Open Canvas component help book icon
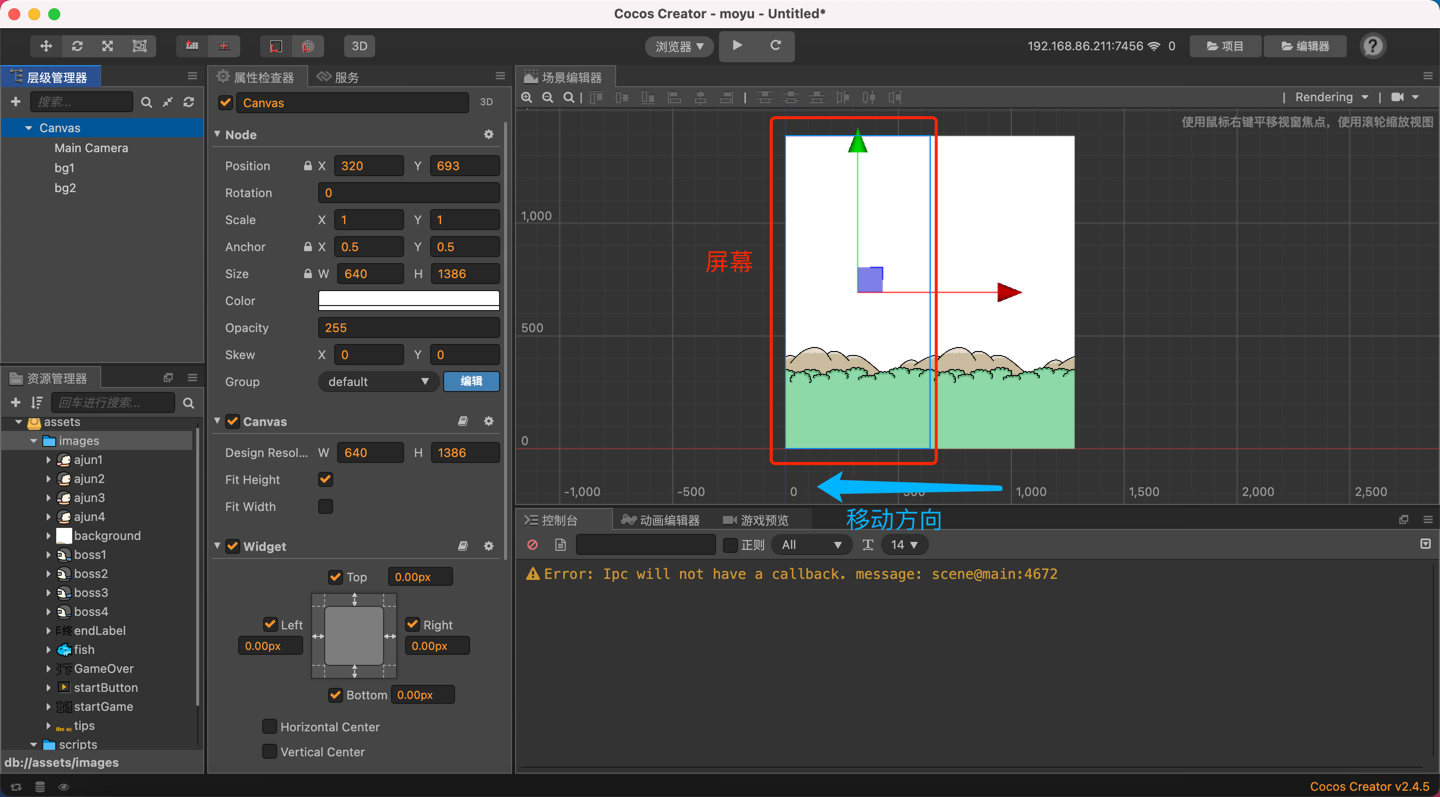This screenshot has height=797, width=1440. [463, 421]
